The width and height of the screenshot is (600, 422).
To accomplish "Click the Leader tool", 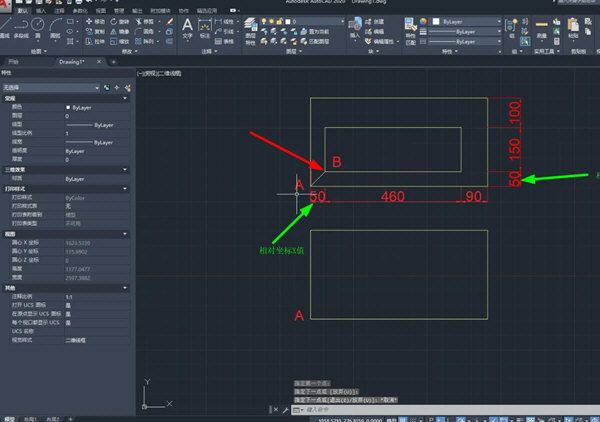I will click(x=224, y=31).
